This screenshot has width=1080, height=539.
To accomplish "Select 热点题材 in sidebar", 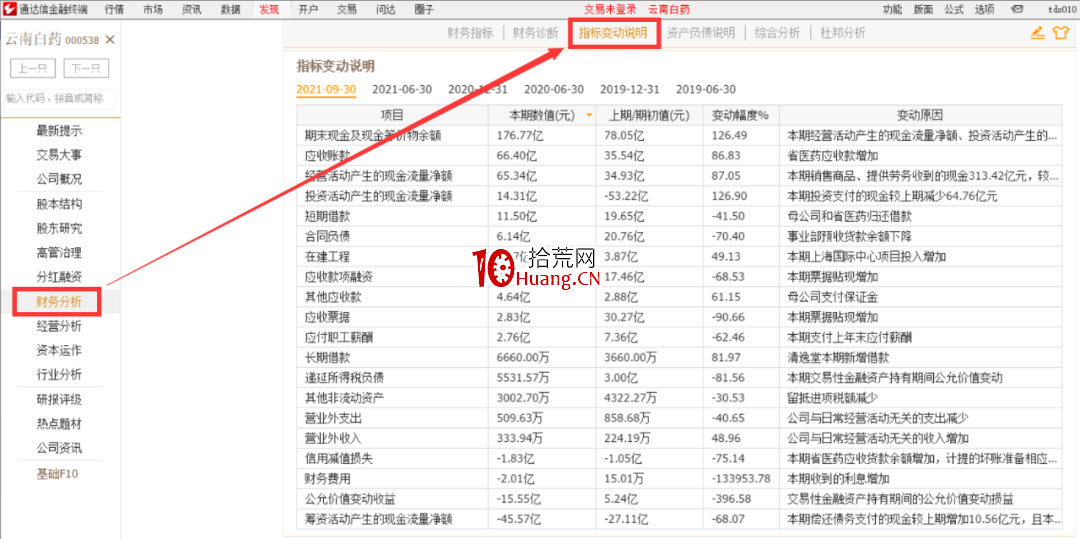I will 59,424.
